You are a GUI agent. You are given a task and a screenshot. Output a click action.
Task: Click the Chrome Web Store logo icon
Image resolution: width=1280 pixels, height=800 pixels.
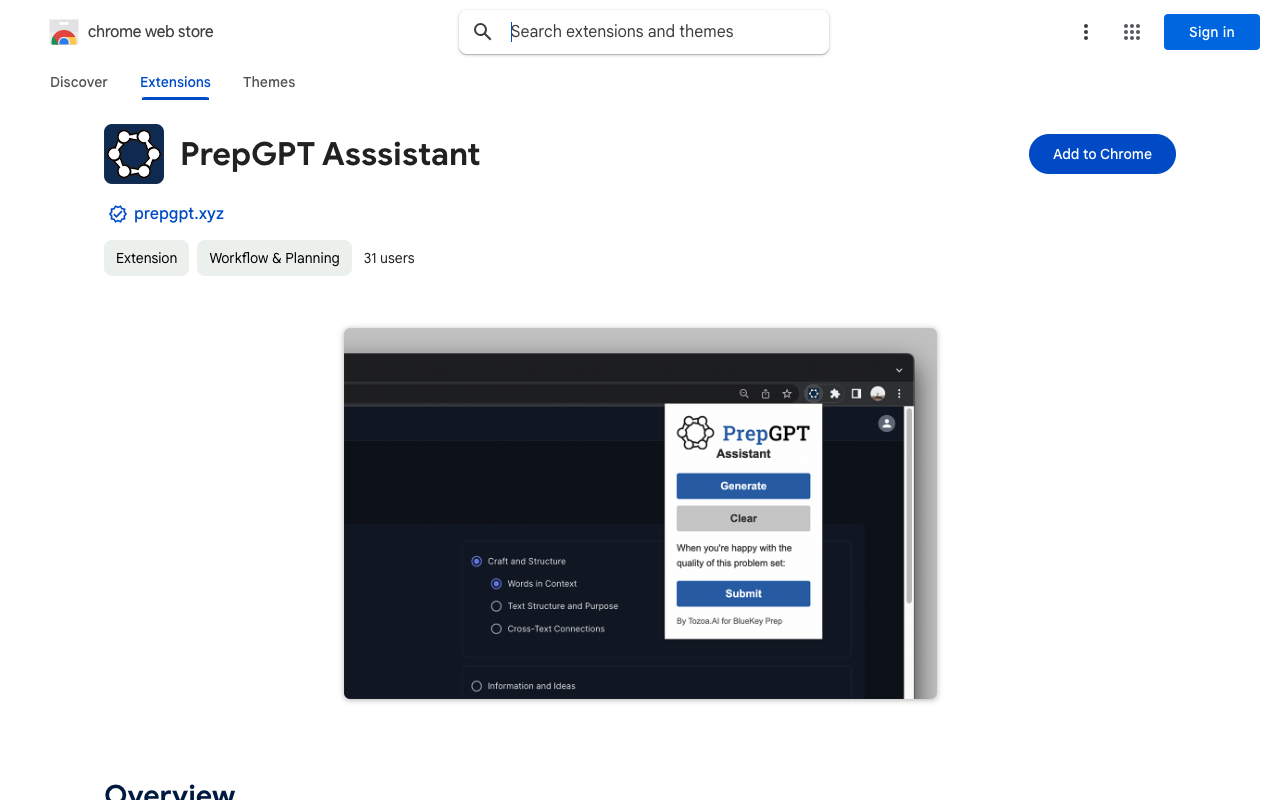click(64, 32)
